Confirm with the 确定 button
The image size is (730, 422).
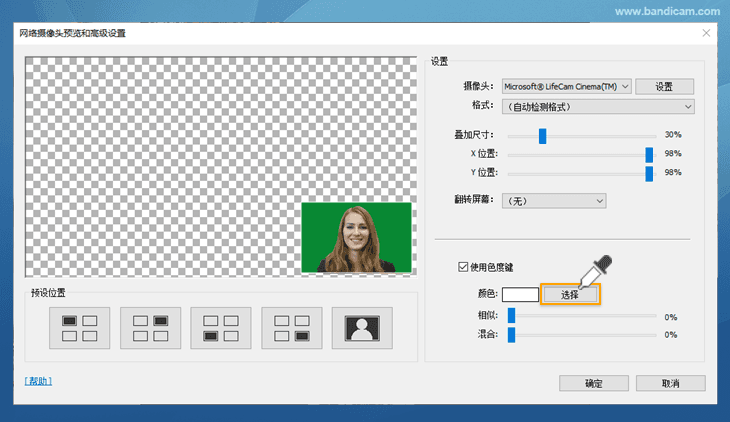tap(594, 383)
